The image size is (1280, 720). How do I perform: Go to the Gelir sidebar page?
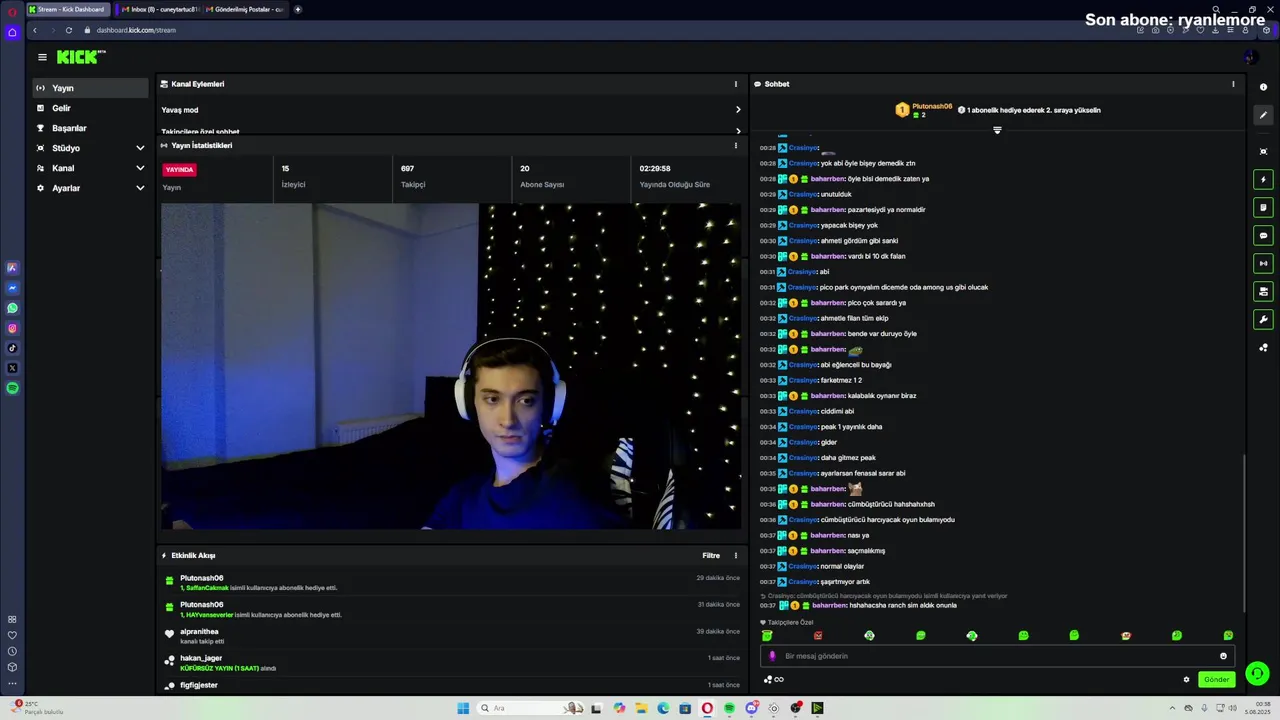pos(90,108)
